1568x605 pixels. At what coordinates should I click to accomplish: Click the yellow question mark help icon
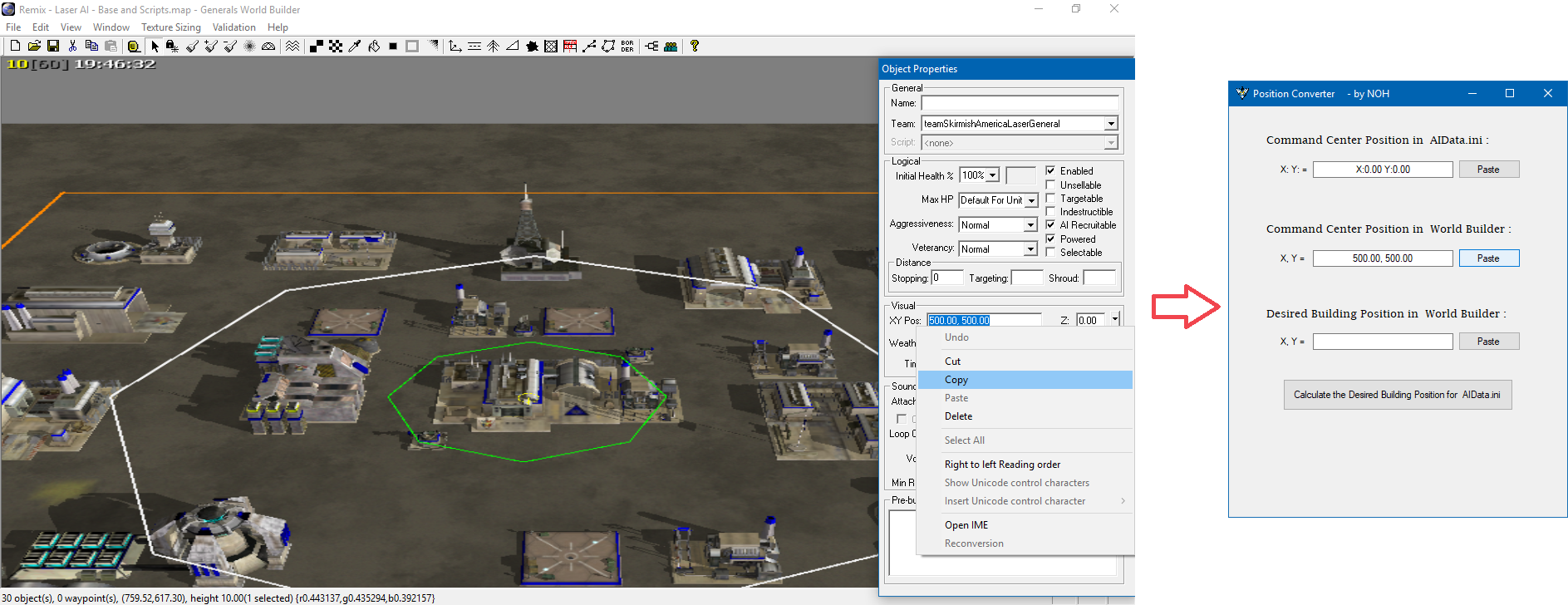pos(695,47)
